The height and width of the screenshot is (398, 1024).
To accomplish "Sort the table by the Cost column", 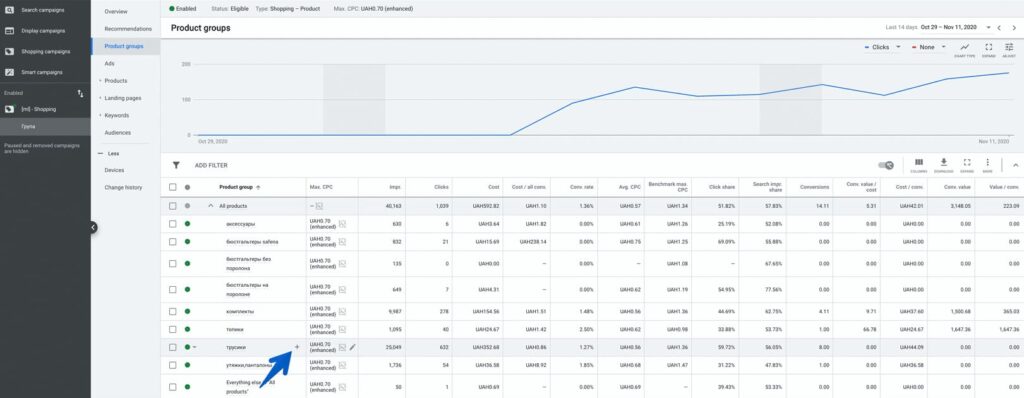I will pyautogui.click(x=494, y=187).
